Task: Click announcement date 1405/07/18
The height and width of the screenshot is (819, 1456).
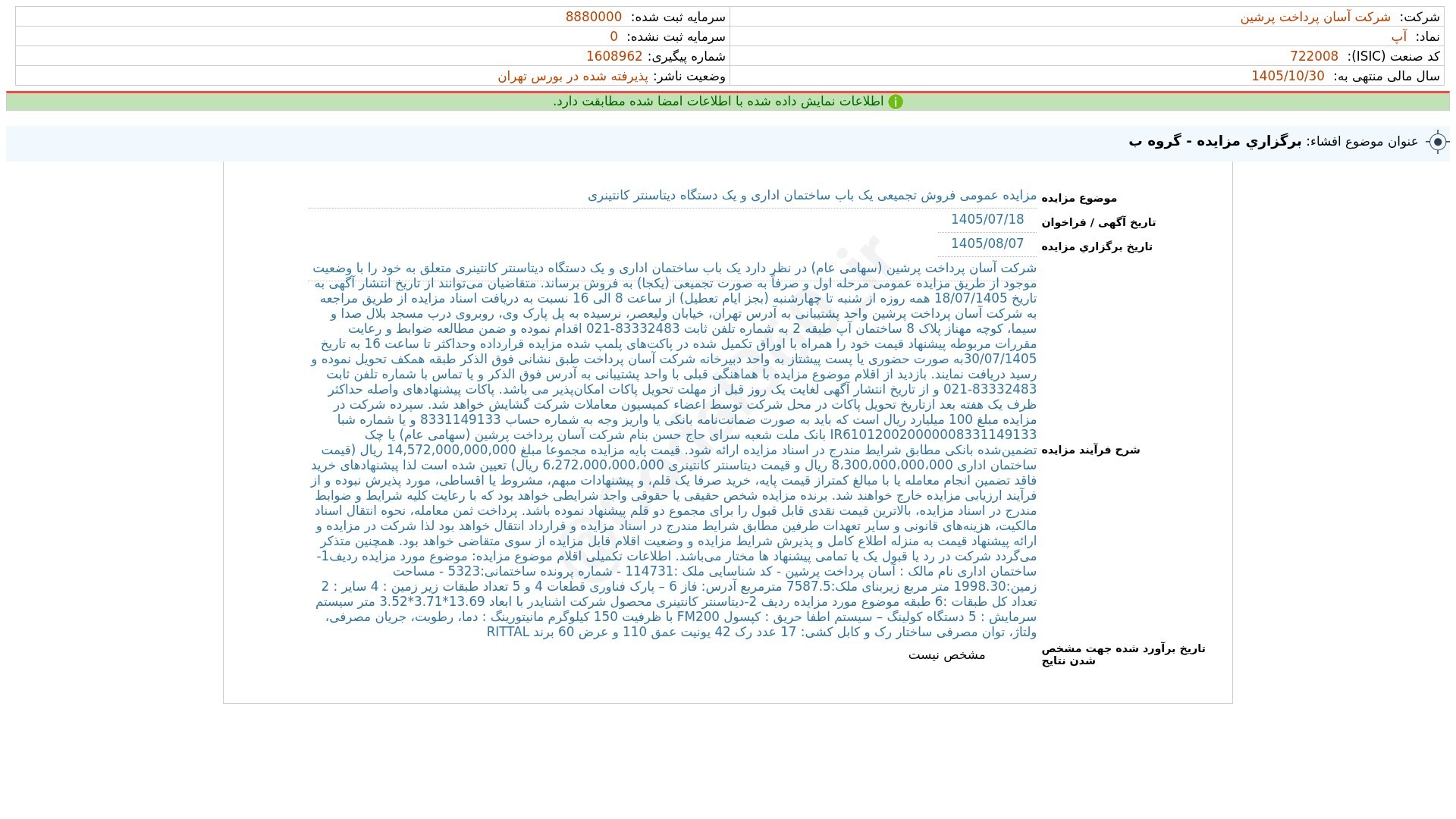Action: click(x=987, y=219)
